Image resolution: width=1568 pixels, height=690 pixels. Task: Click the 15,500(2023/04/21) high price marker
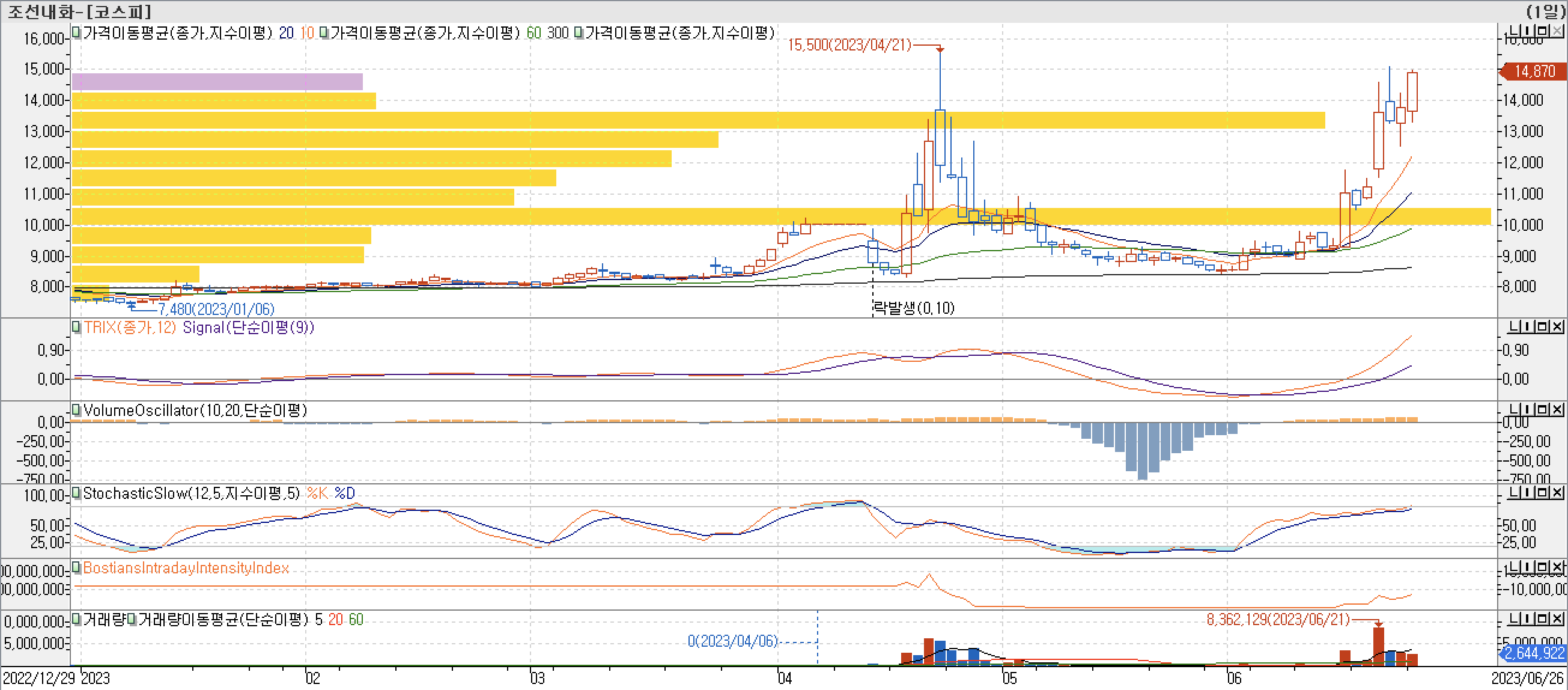pos(849,44)
